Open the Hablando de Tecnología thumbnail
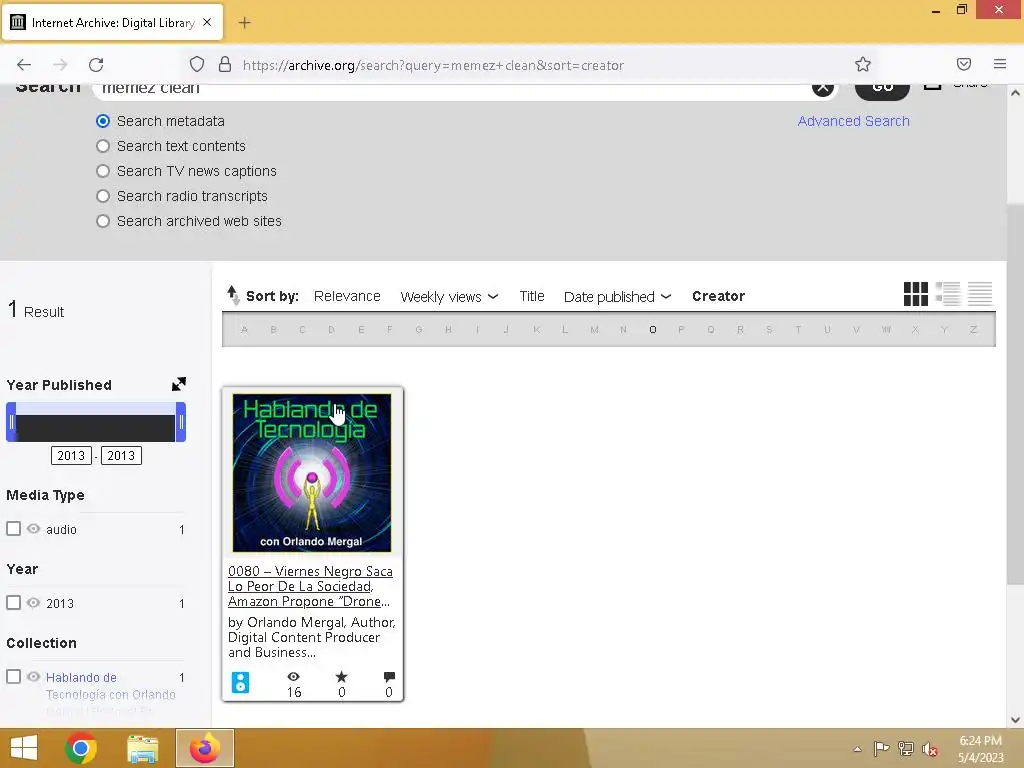 click(x=312, y=473)
